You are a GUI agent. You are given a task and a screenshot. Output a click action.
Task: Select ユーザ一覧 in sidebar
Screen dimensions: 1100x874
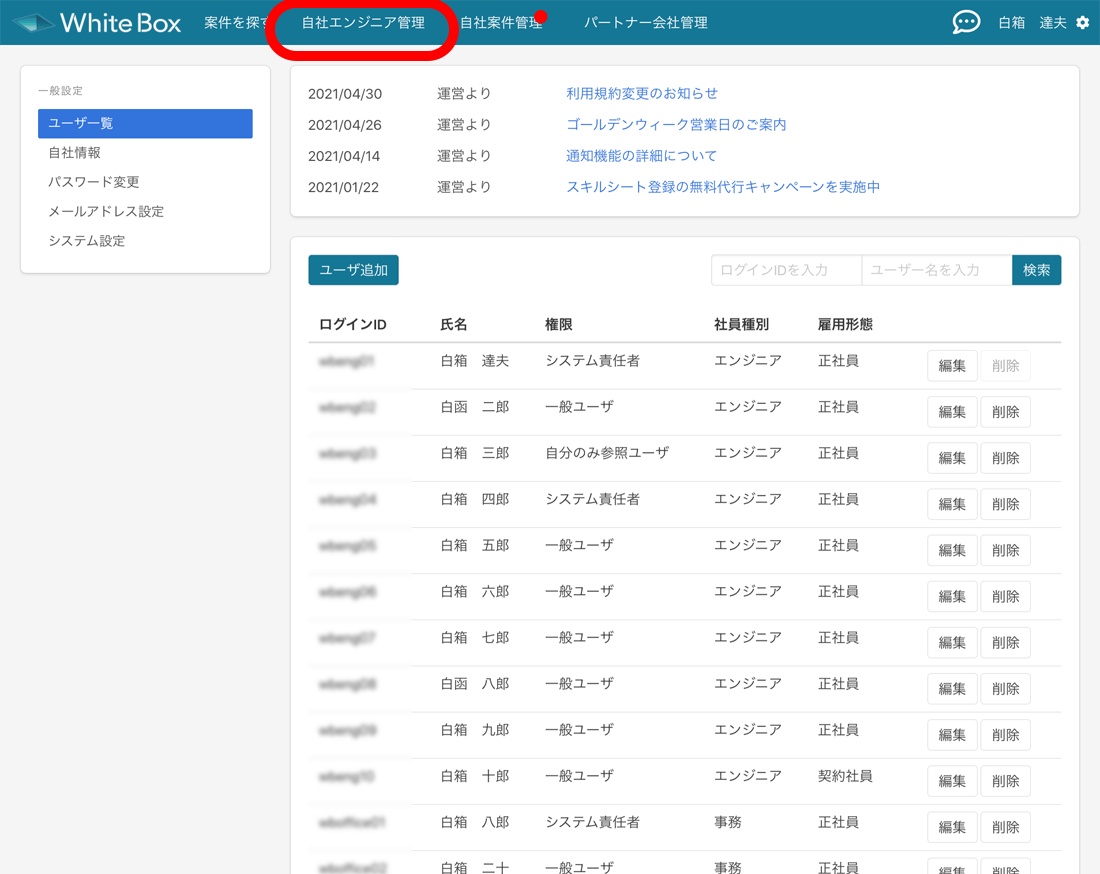click(x=145, y=123)
